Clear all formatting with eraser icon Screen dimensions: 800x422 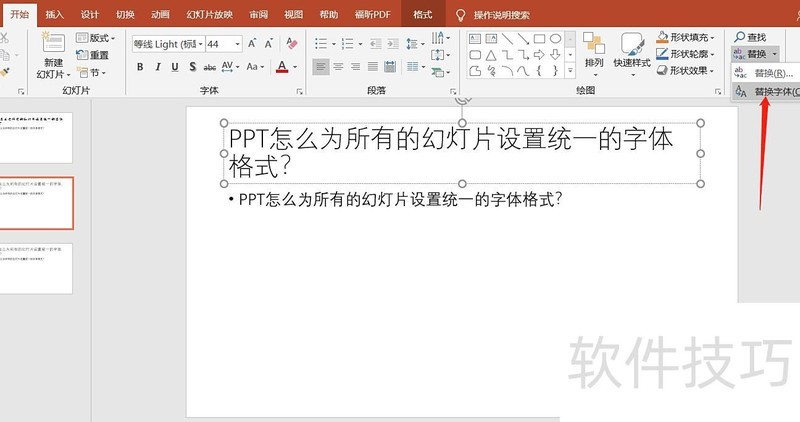tap(292, 44)
